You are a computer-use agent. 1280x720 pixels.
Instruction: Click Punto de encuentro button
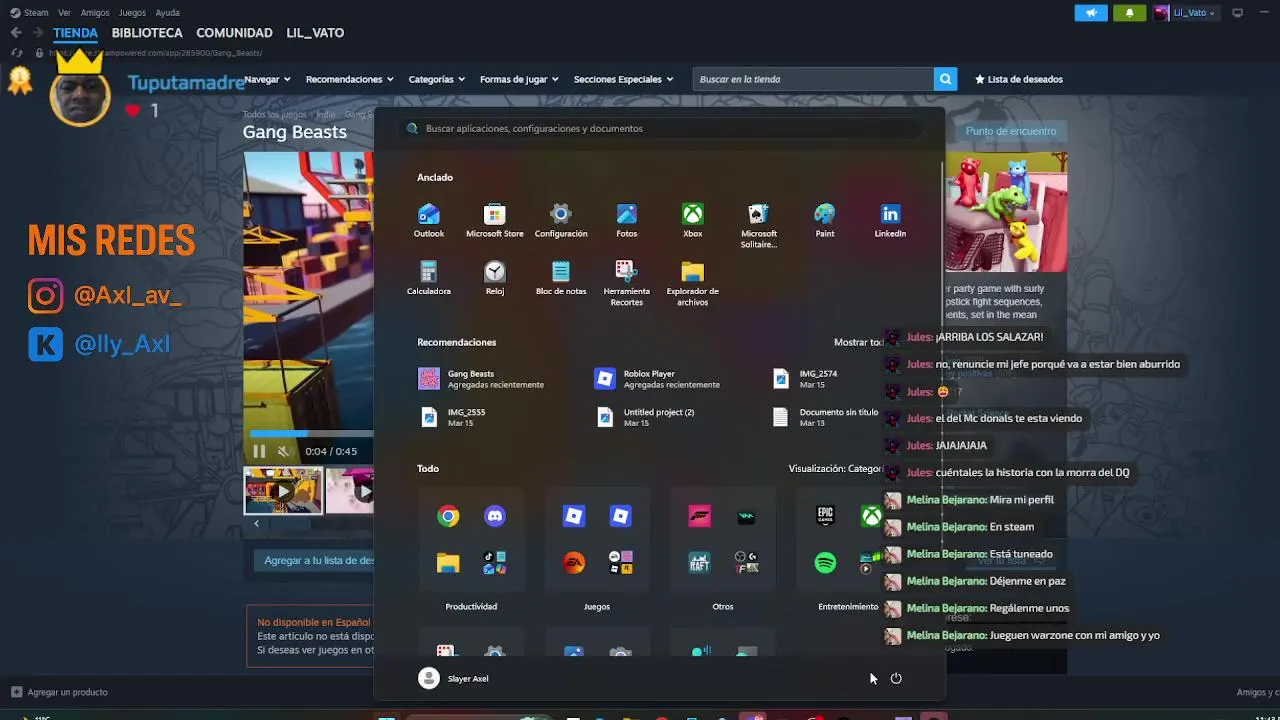pos(1011,131)
